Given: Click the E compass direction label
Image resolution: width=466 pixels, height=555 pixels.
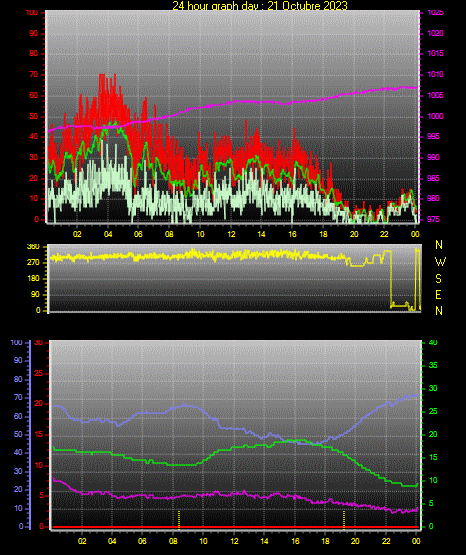Looking at the screenshot, I should pos(438,295).
